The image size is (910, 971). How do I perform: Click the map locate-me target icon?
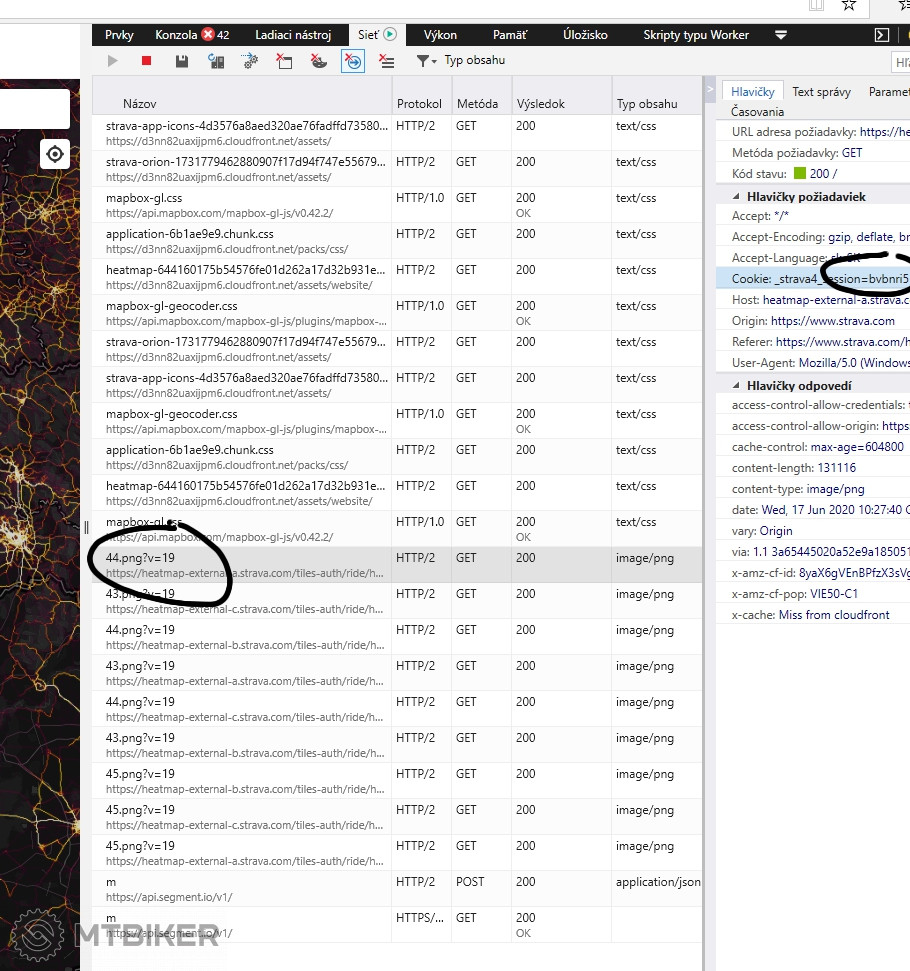55,154
